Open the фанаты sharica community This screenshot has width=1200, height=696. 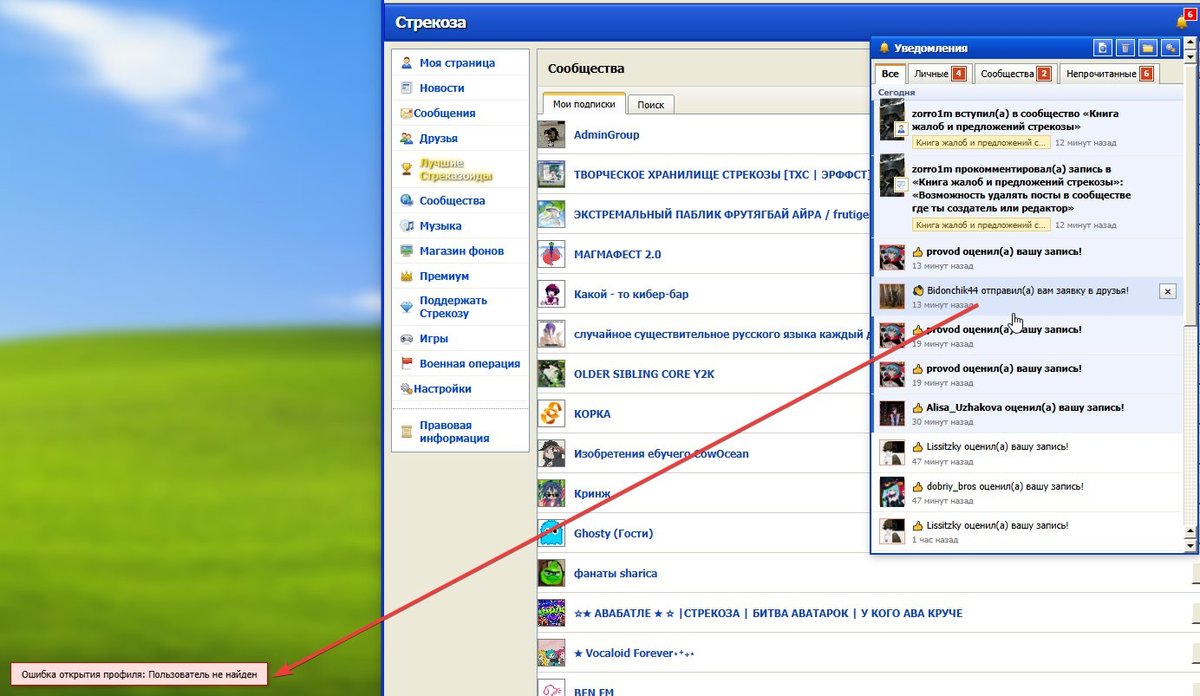click(615, 574)
